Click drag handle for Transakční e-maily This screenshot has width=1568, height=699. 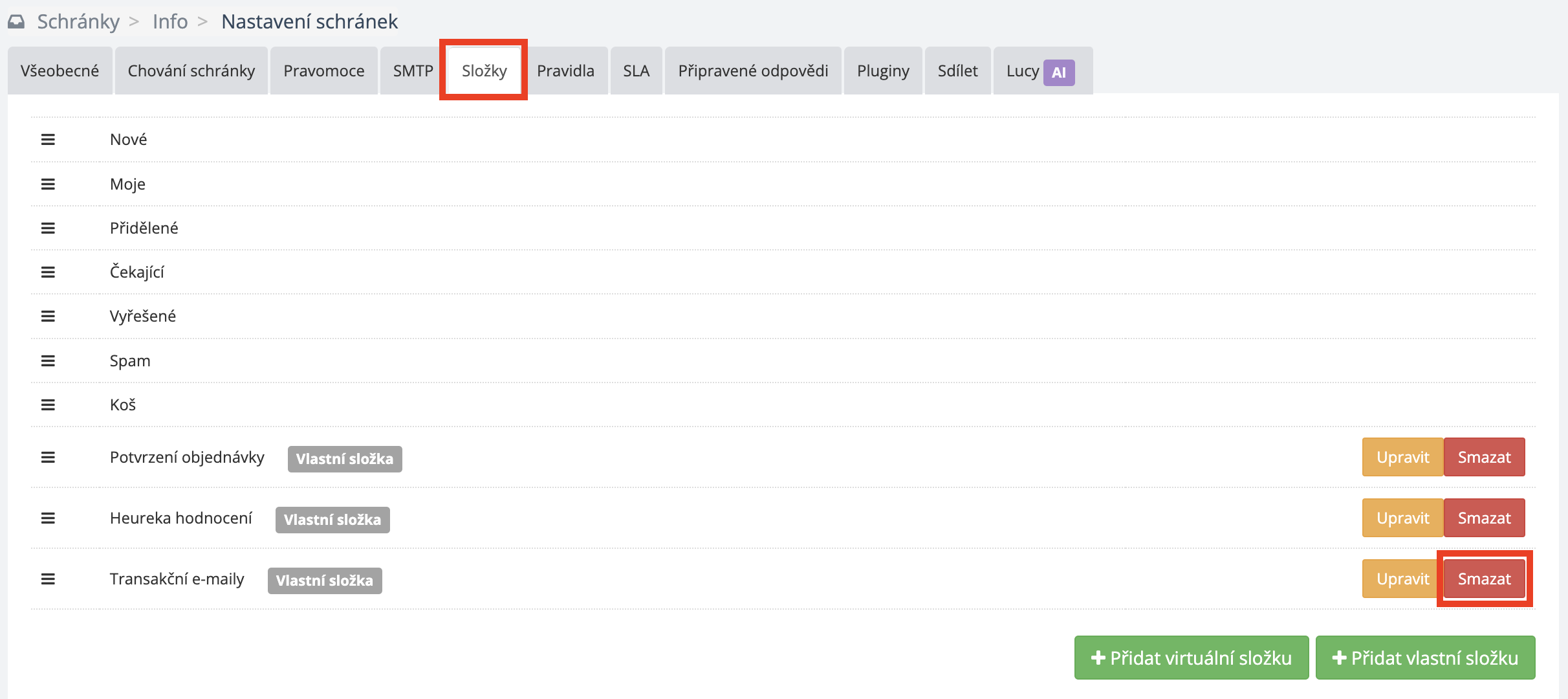tap(48, 579)
